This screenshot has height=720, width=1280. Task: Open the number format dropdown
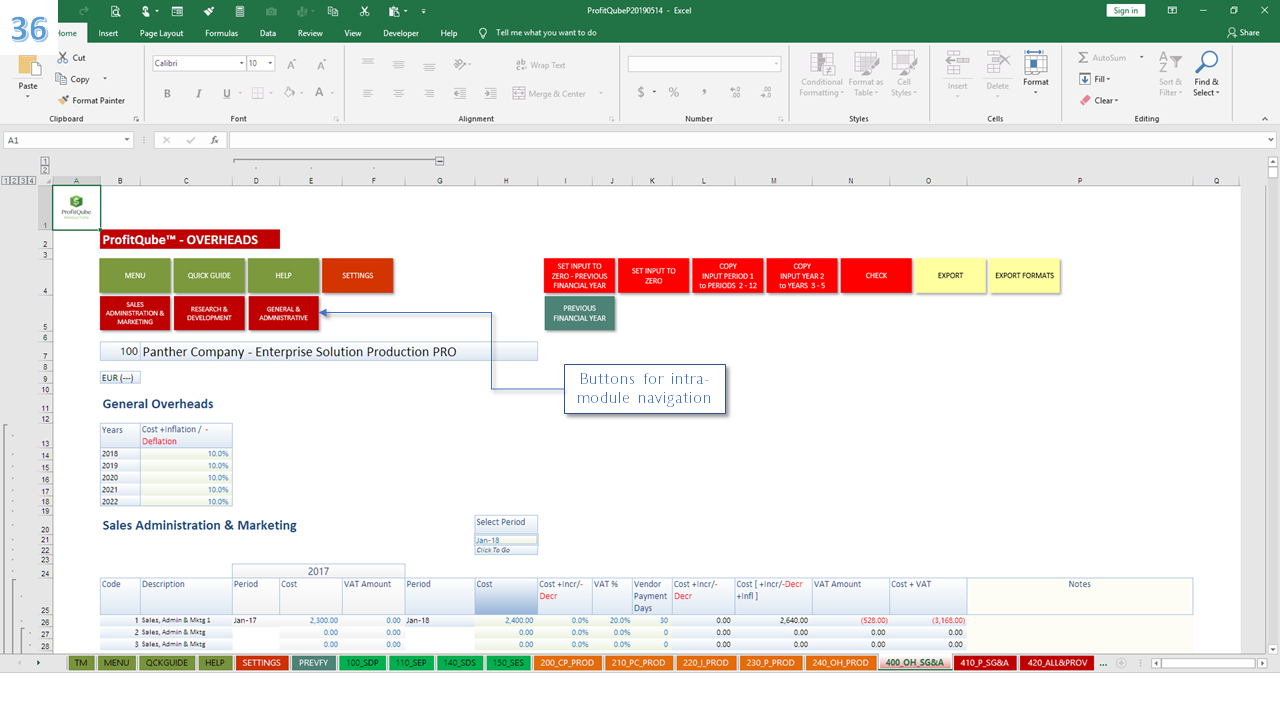click(x=776, y=64)
